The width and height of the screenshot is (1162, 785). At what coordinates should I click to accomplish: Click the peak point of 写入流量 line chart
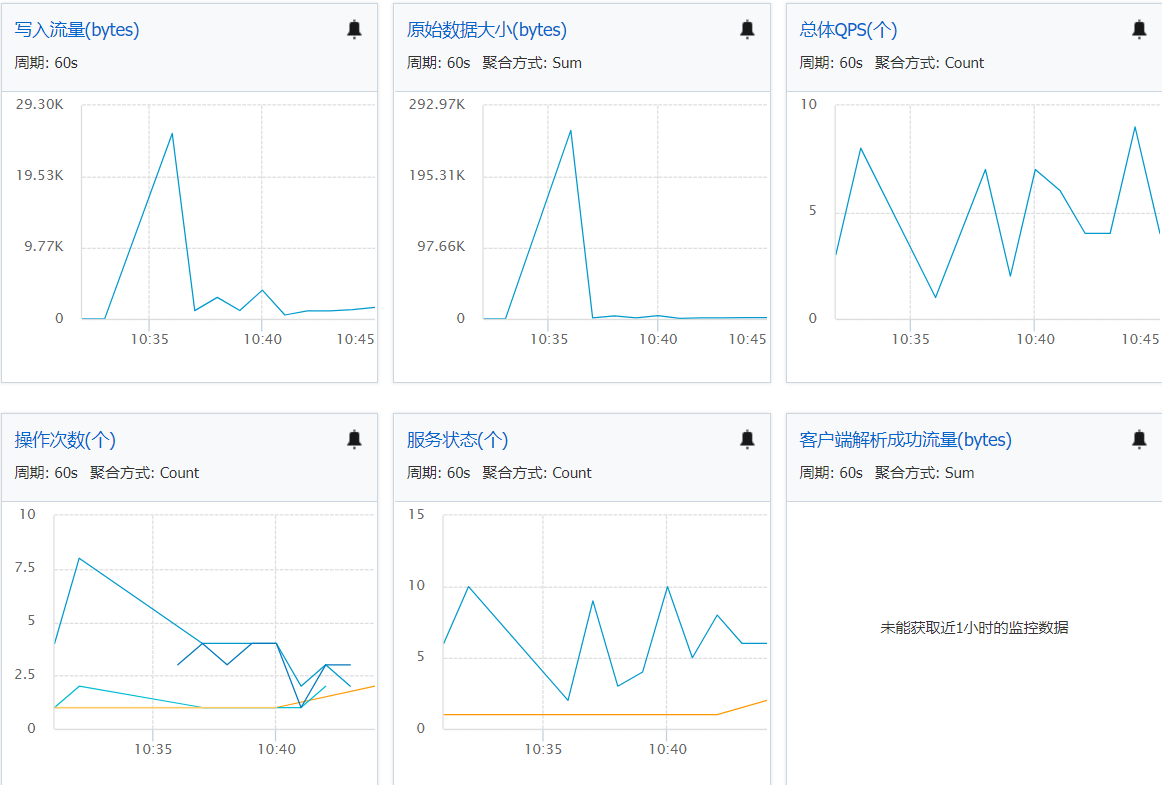(172, 133)
